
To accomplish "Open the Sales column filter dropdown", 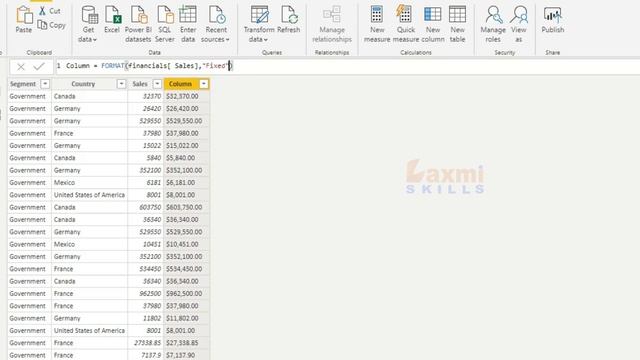I will [x=157, y=84].
